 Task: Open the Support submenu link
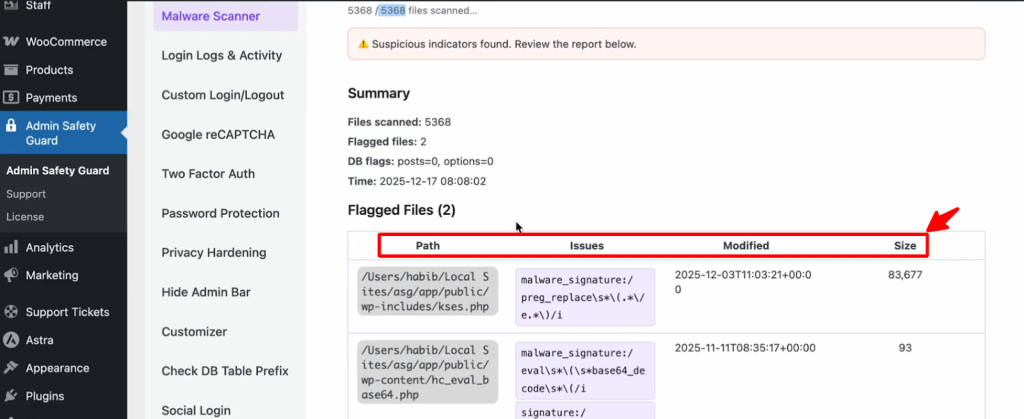click(x=26, y=194)
